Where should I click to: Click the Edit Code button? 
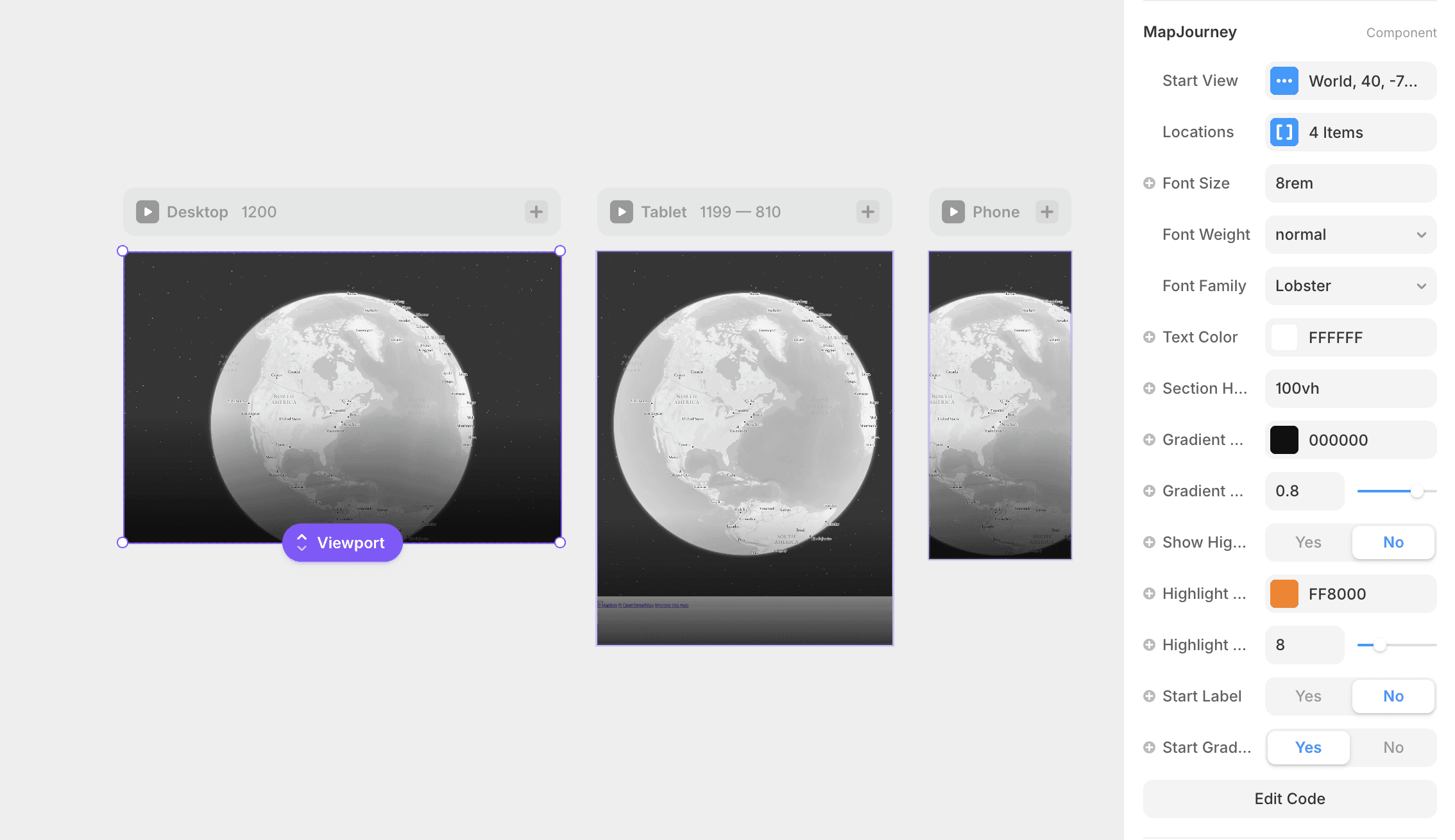click(x=1289, y=799)
